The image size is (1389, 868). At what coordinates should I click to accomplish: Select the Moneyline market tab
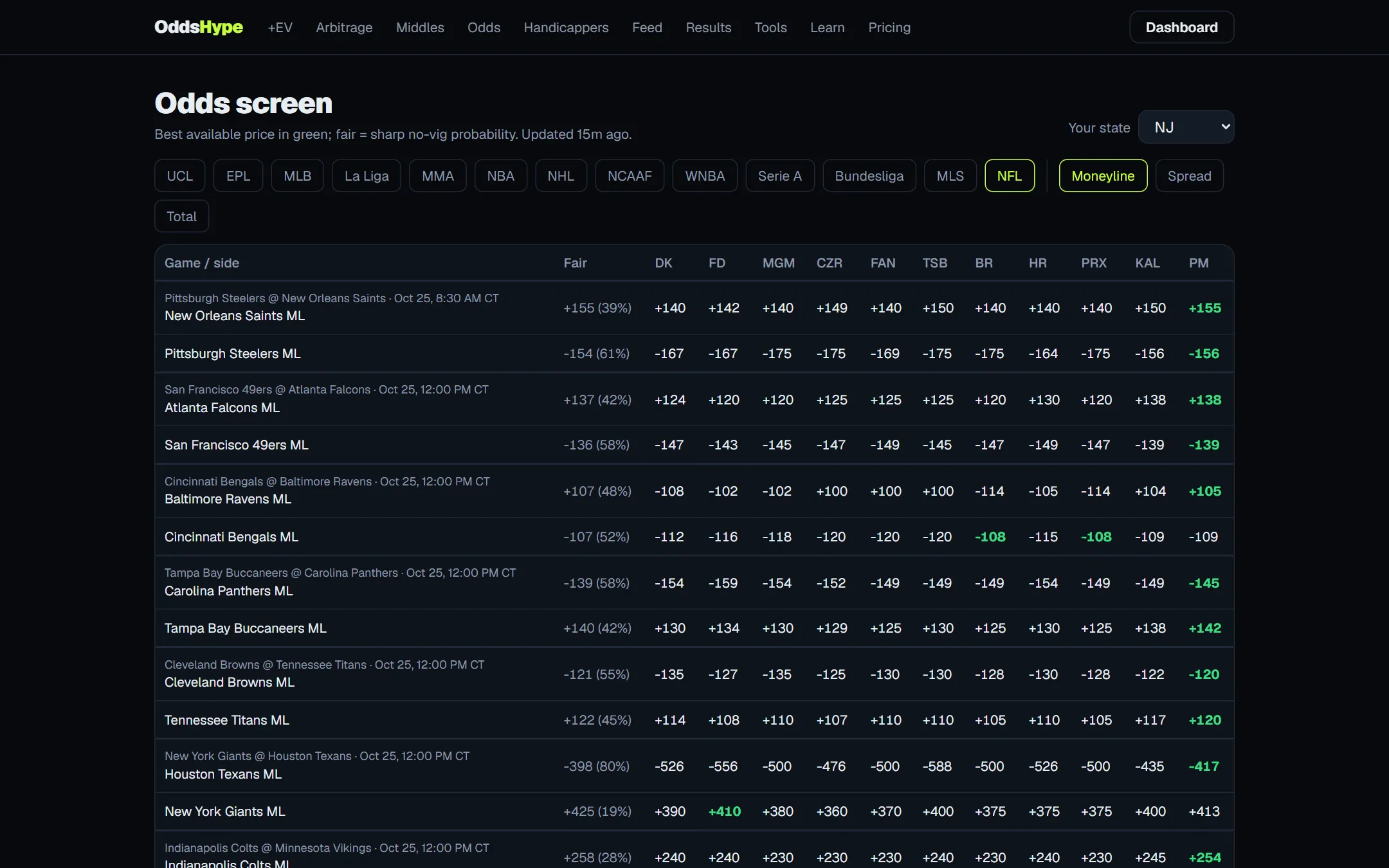(1103, 176)
